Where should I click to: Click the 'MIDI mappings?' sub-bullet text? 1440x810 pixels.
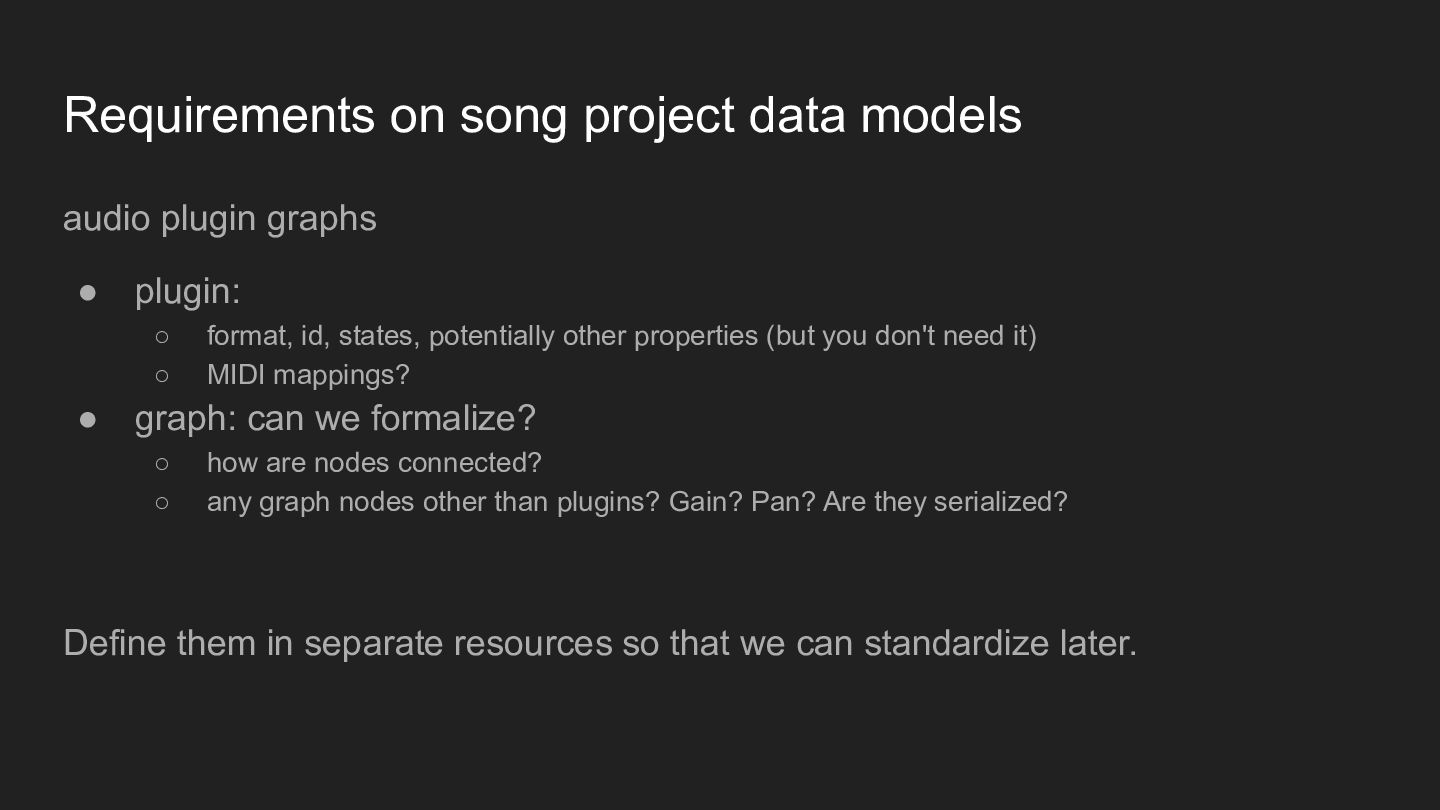308,375
